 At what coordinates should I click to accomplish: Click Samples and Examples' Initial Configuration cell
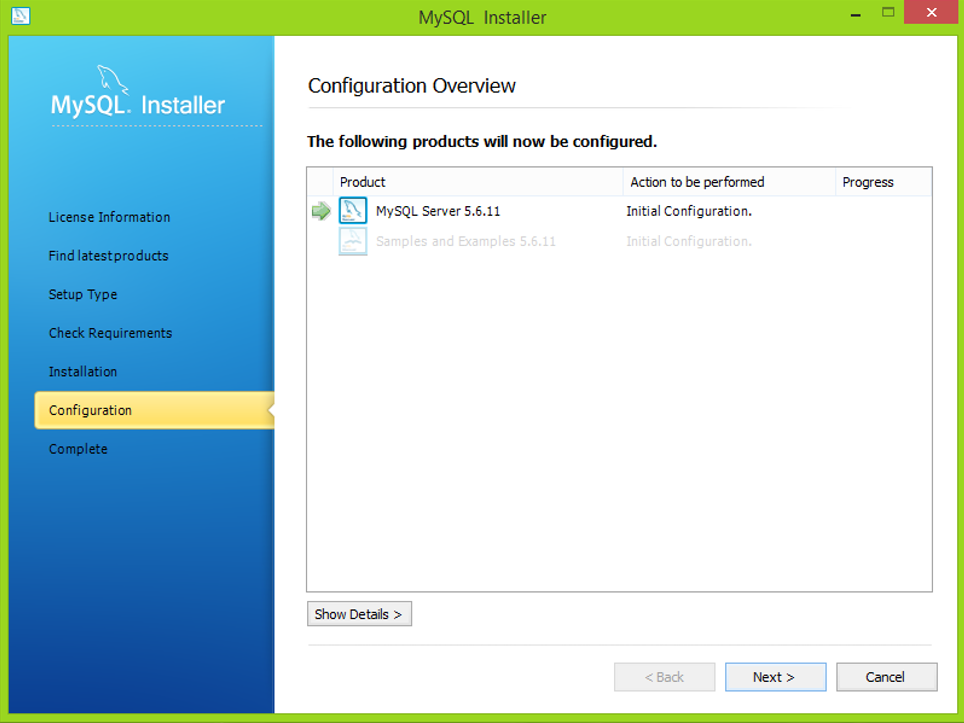(x=689, y=241)
